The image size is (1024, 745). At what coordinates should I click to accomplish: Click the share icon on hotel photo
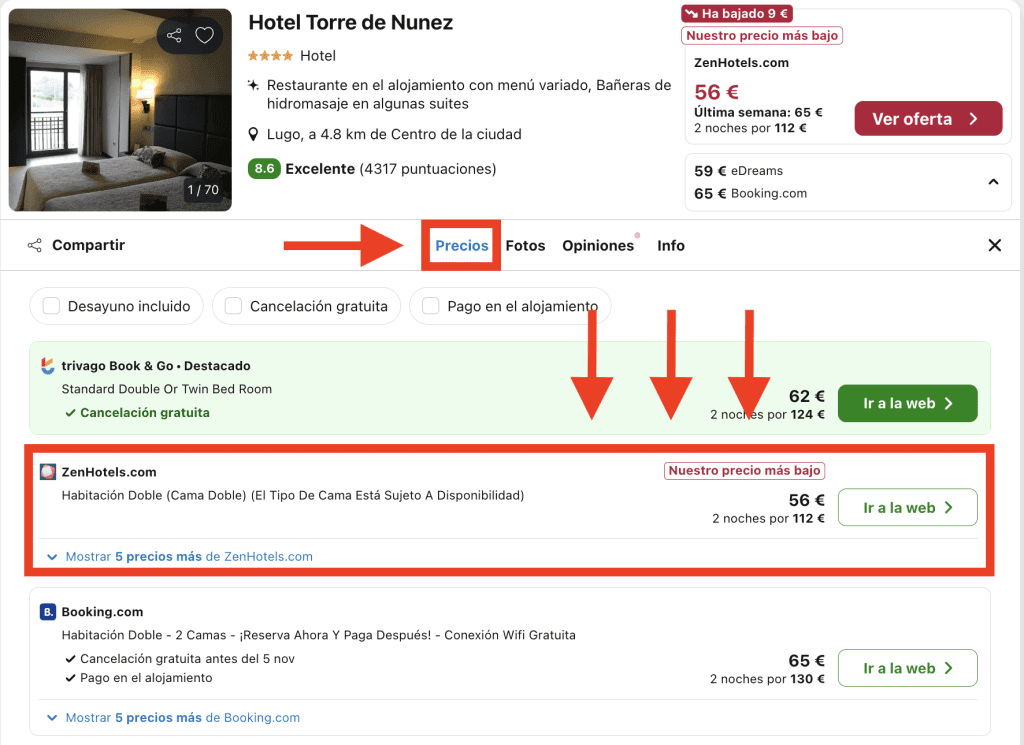pyautogui.click(x=175, y=36)
